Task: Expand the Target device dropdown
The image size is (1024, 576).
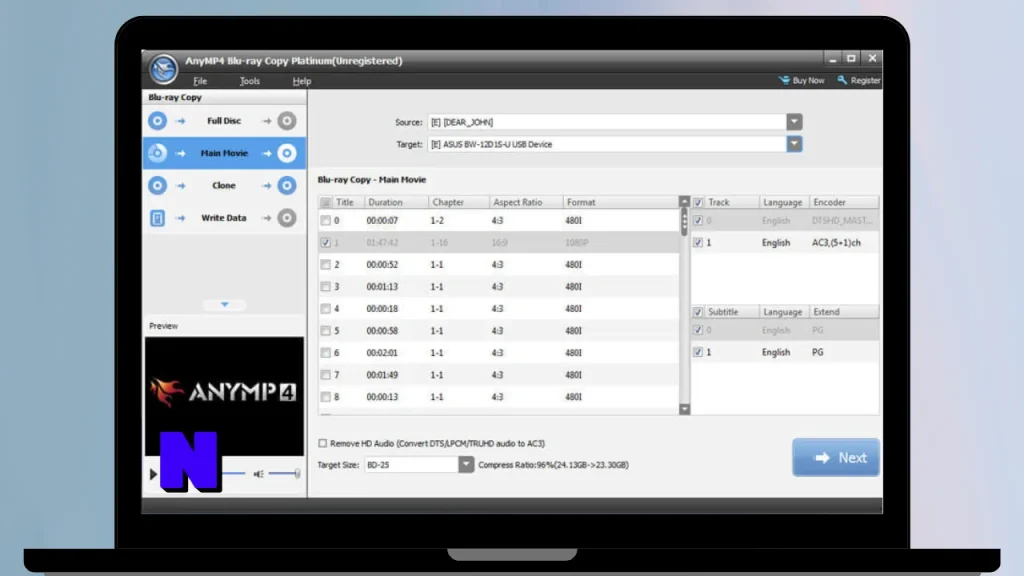Action: click(794, 144)
